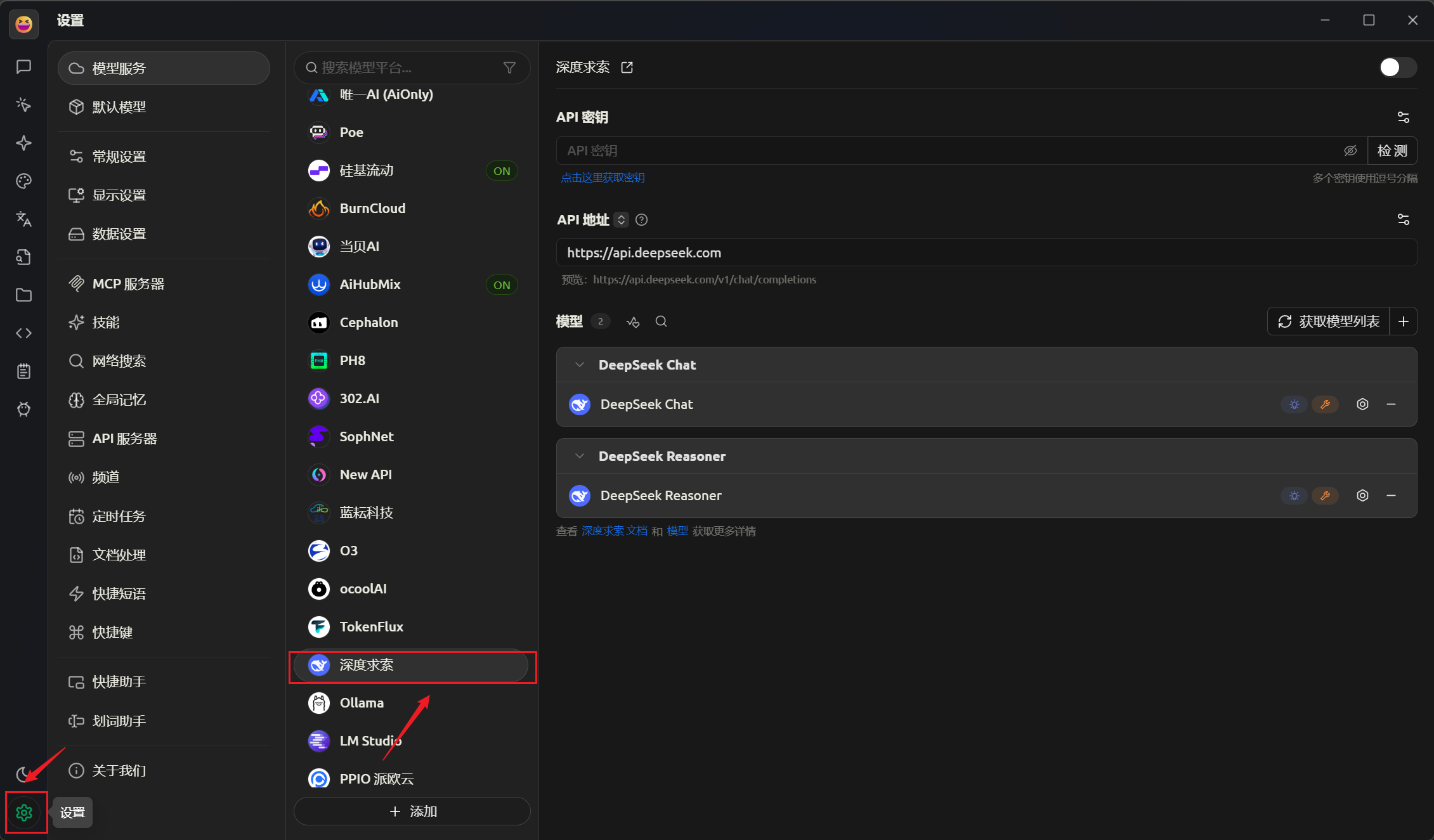The width and height of the screenshot is (1434, 840).
Task: Select Cephalon in provider list
Action: (412, 323)
